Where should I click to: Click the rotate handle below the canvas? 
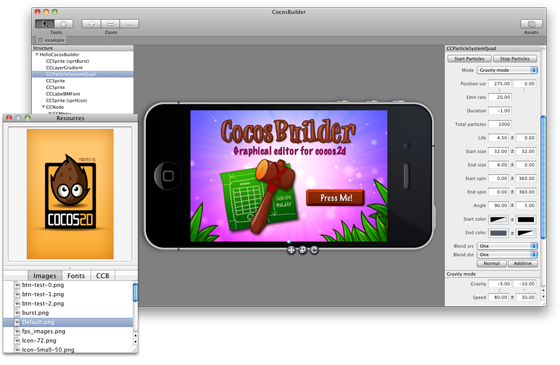(314, 250)
